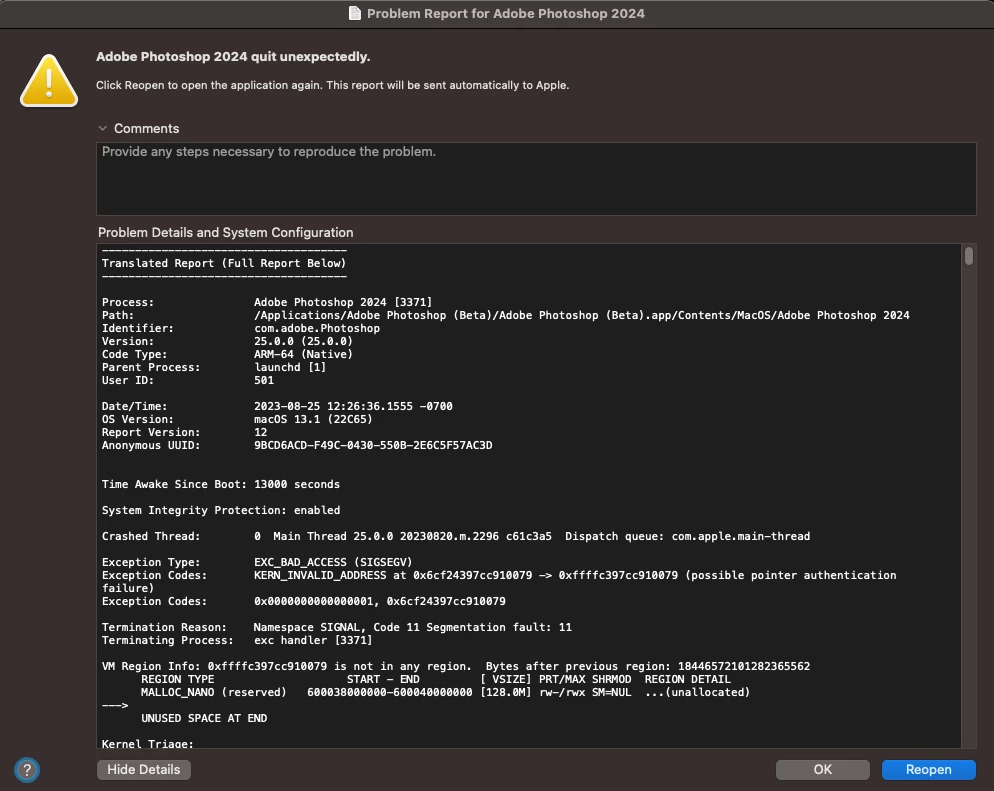
Task: Click the report details scrollbar thumb
Action: pyautogui.click(x=969, y=256)
